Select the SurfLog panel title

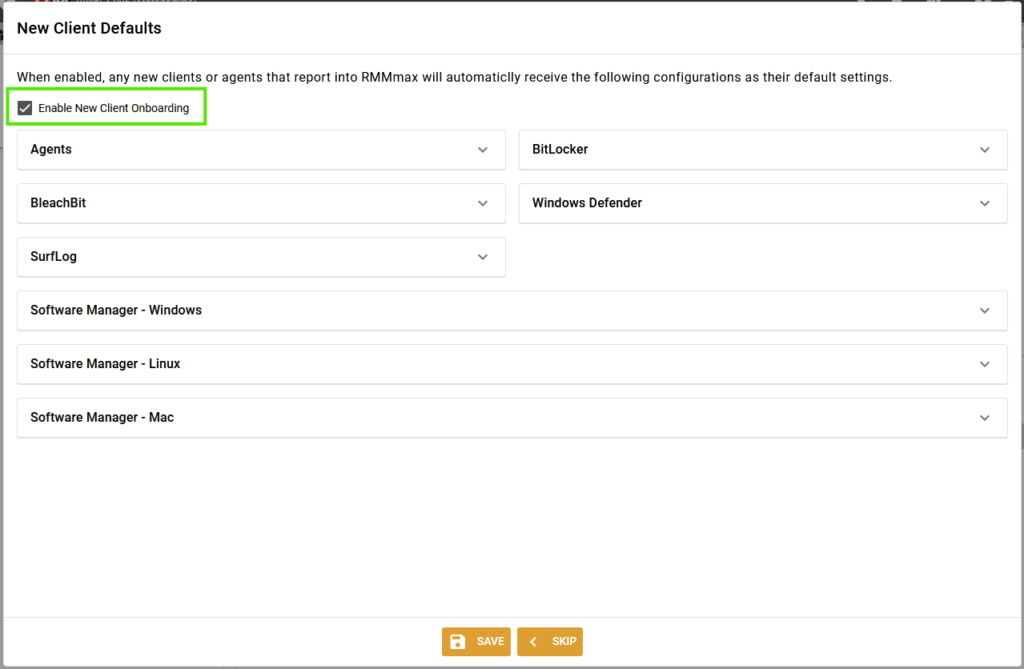(54, 256)
